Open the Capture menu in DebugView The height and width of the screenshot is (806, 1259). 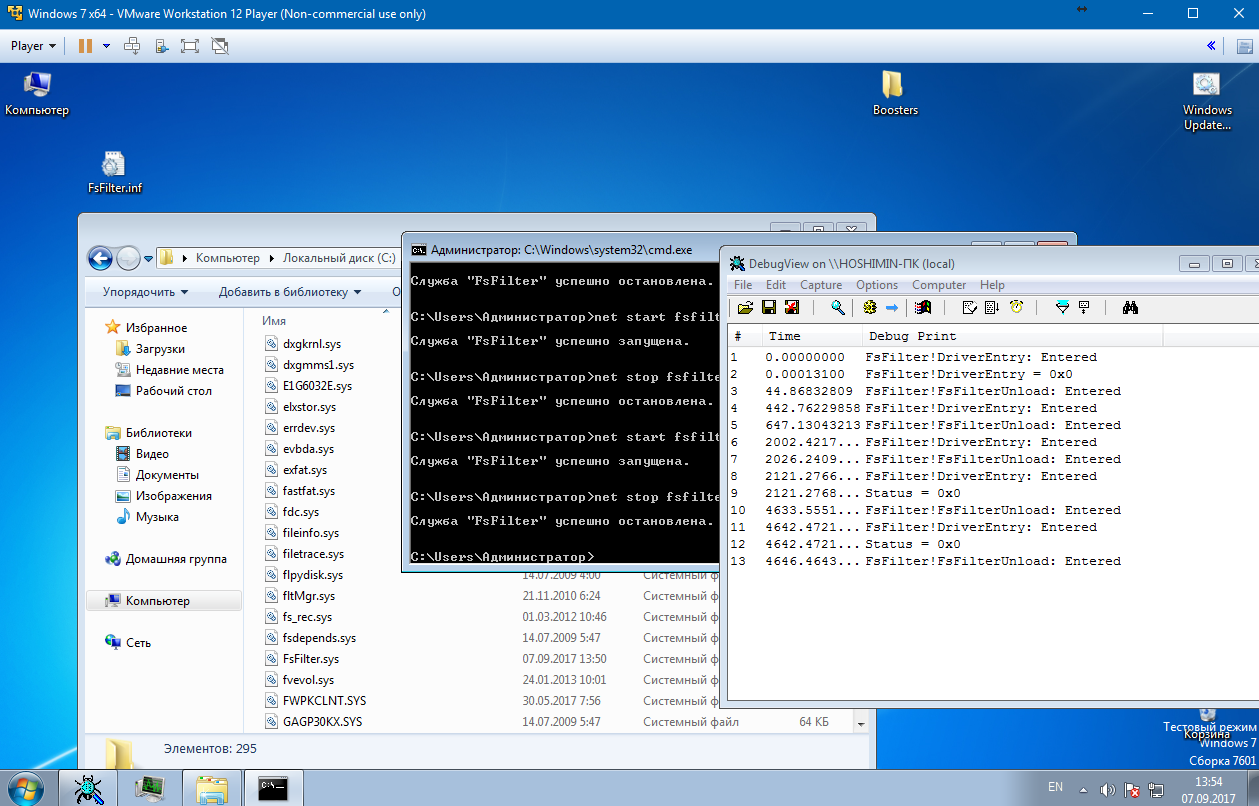(821, 285)
